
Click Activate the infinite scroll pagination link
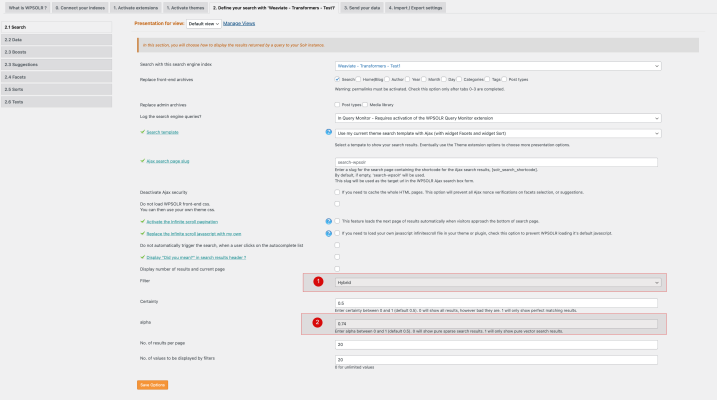click(x=182, y=222)
